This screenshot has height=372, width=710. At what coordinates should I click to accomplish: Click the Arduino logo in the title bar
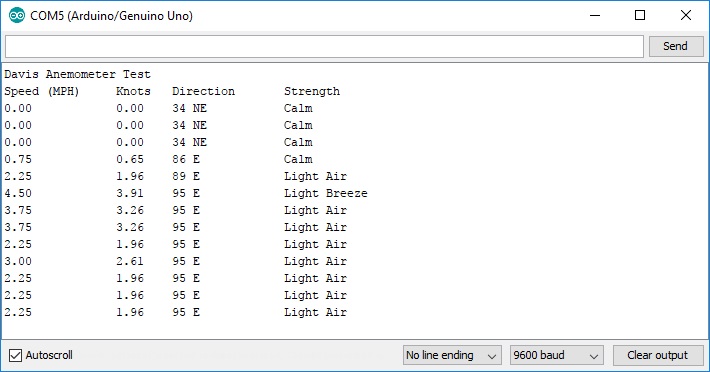(17, 15)
